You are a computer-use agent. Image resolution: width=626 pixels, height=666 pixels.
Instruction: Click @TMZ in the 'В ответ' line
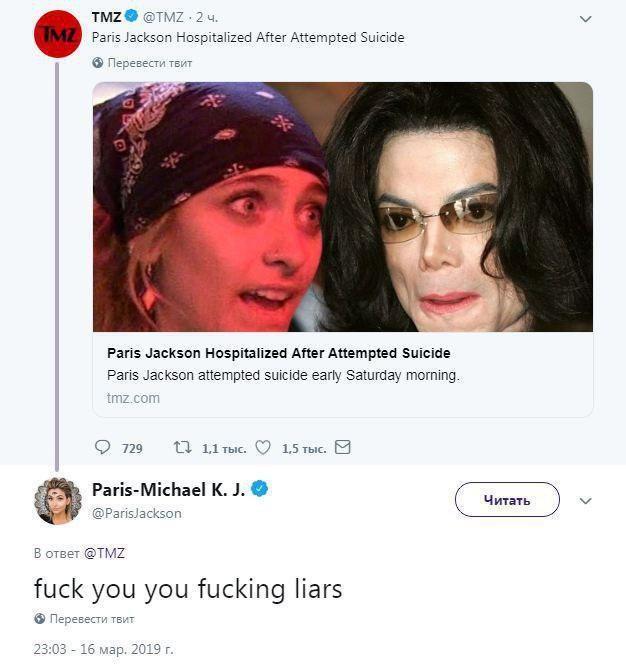click(104, 553)
